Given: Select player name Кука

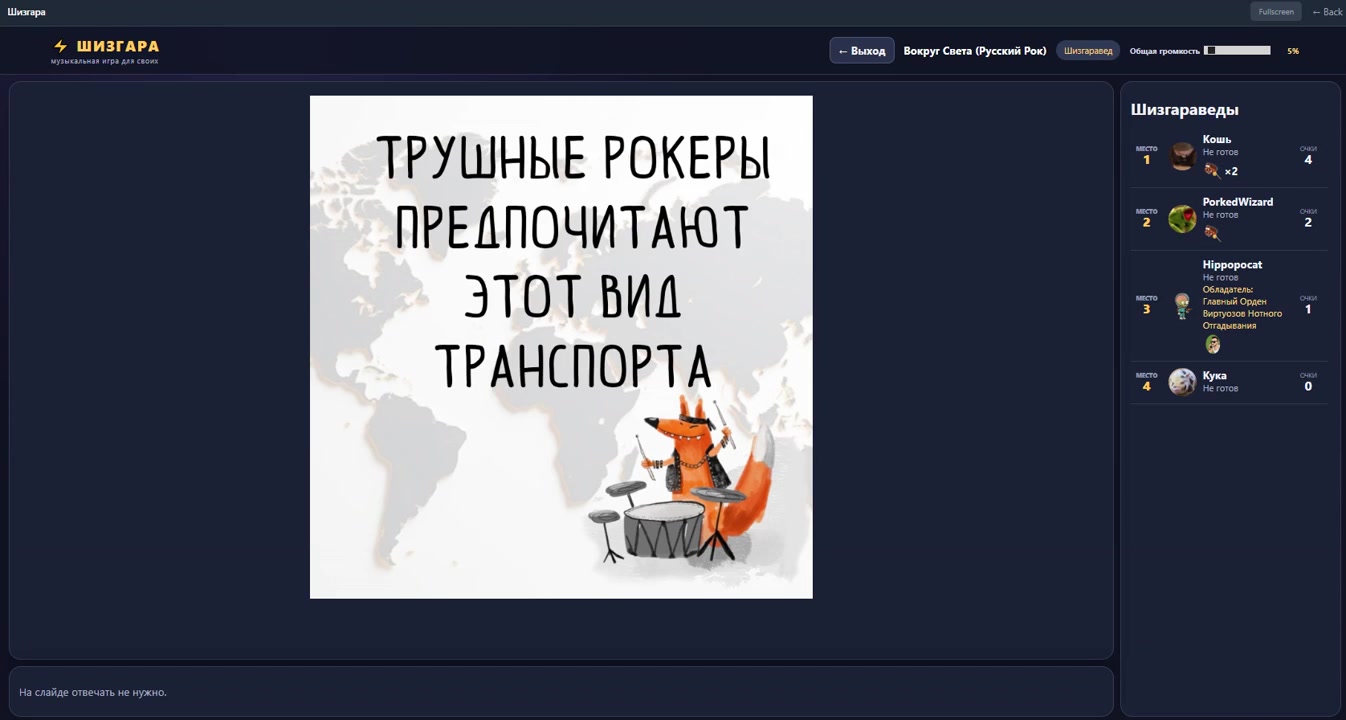Looking at the screenshot, I should click(1215, 376).
